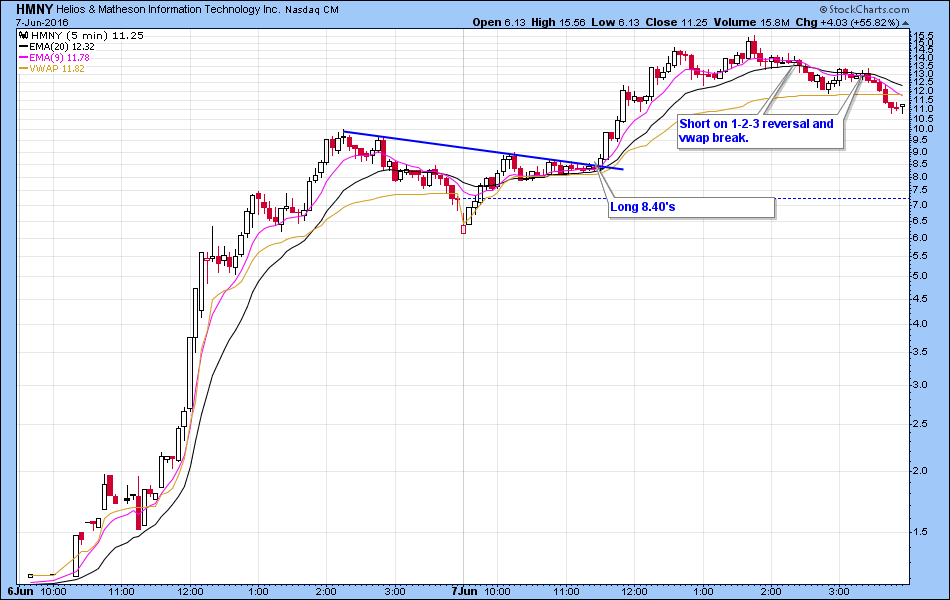Screen dimensions: 950x600
Task: Click the EMA(9) 11.78 legend entry
Action: pyautogui.click(x=59, y=58)
